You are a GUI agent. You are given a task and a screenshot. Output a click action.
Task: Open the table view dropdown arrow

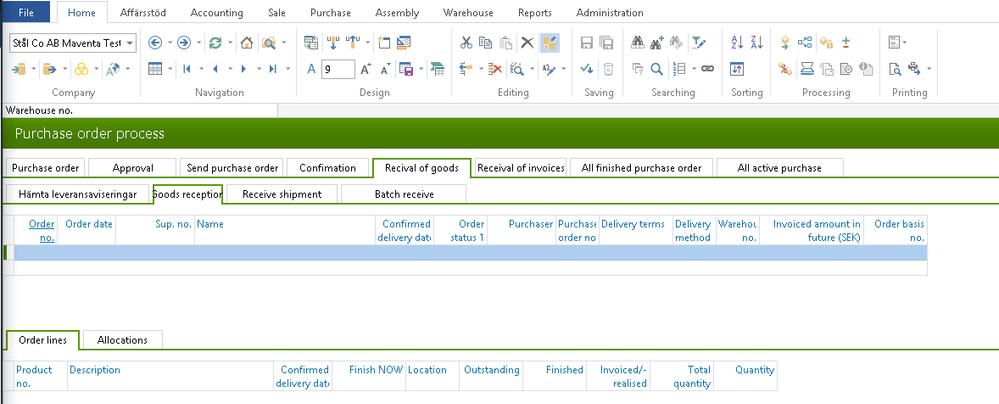[x=171, y=69]
